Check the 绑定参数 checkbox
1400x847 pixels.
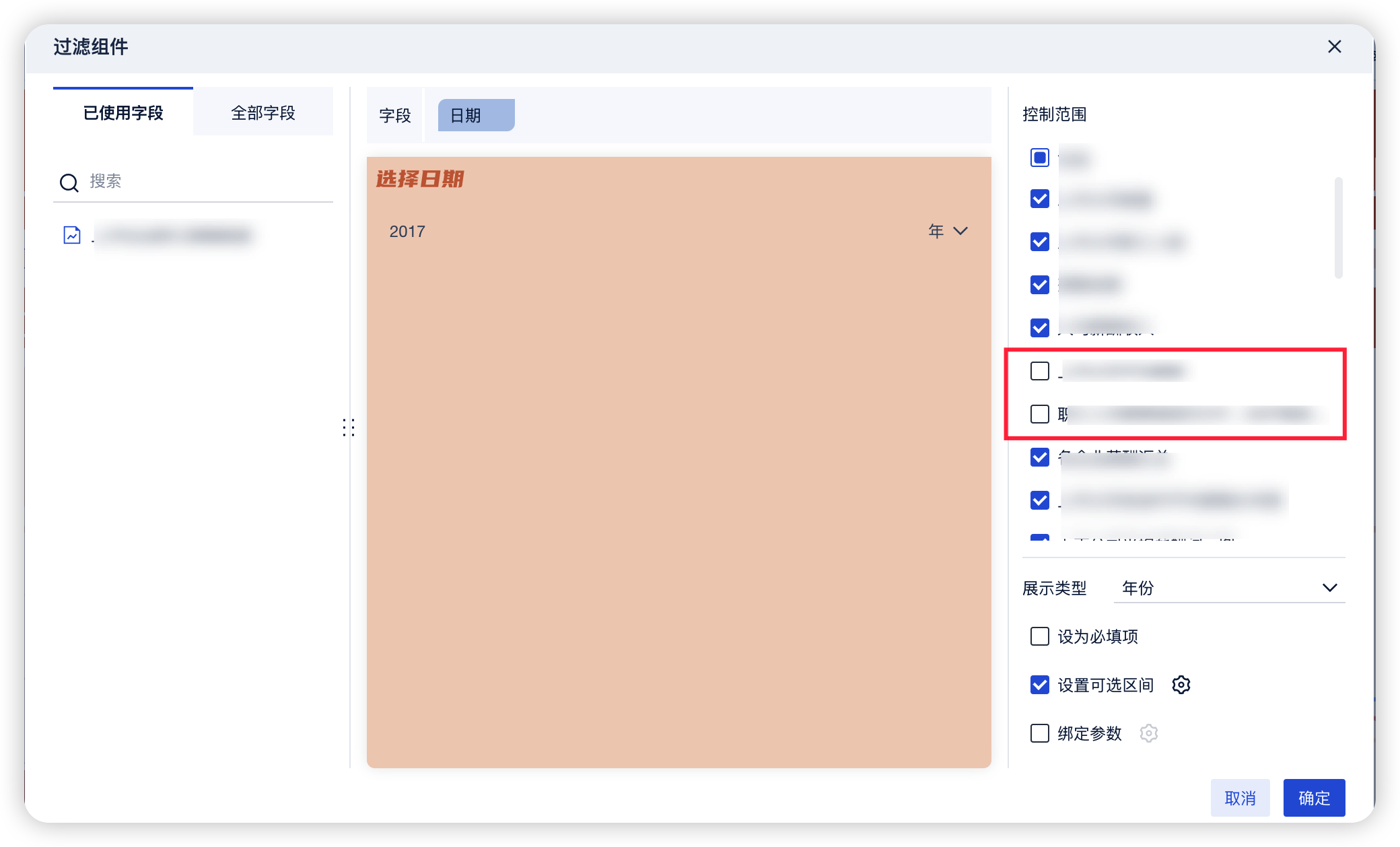click(1040, 733)
